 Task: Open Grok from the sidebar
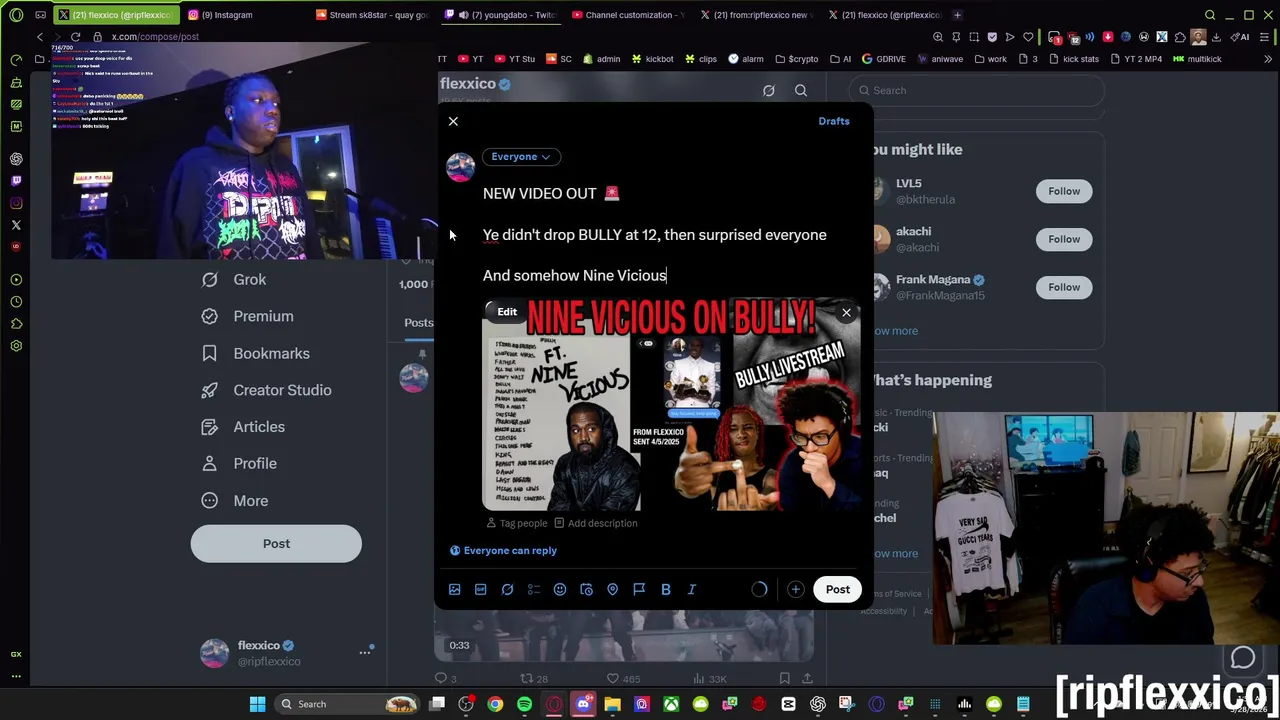click(x=234, y=280)
